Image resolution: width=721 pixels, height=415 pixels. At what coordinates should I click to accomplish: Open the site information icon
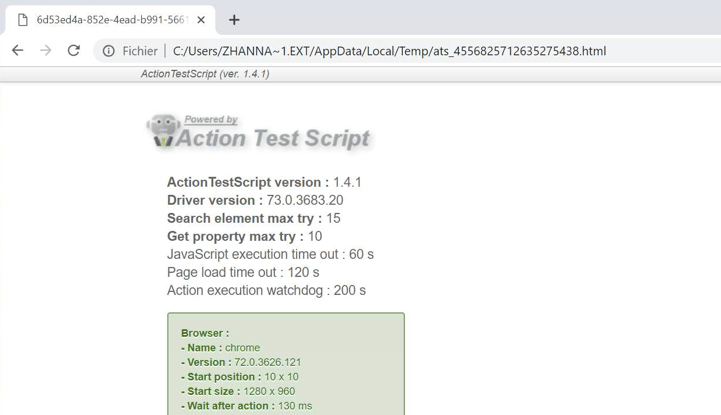108,51
